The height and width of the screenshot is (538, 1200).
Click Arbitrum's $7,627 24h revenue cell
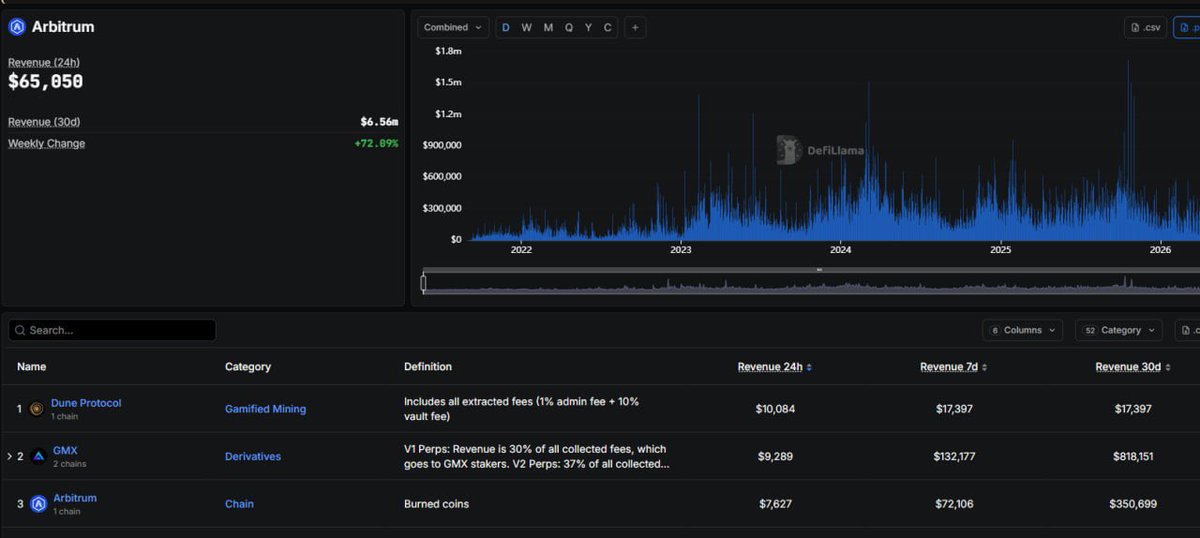tap(775, 504)
